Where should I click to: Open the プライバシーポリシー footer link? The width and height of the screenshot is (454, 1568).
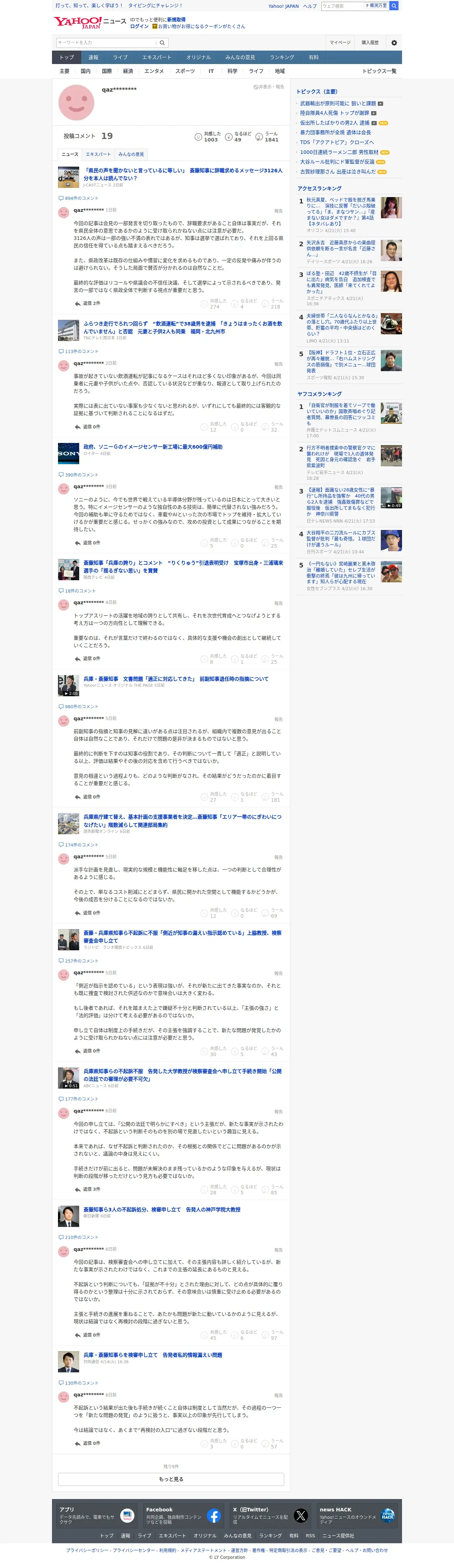(x=88, y=1550)
